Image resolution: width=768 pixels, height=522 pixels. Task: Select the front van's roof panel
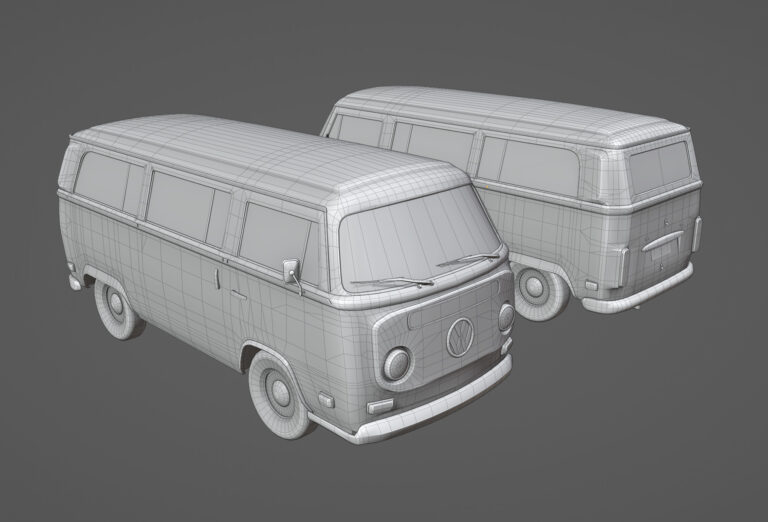pos(264,154)
